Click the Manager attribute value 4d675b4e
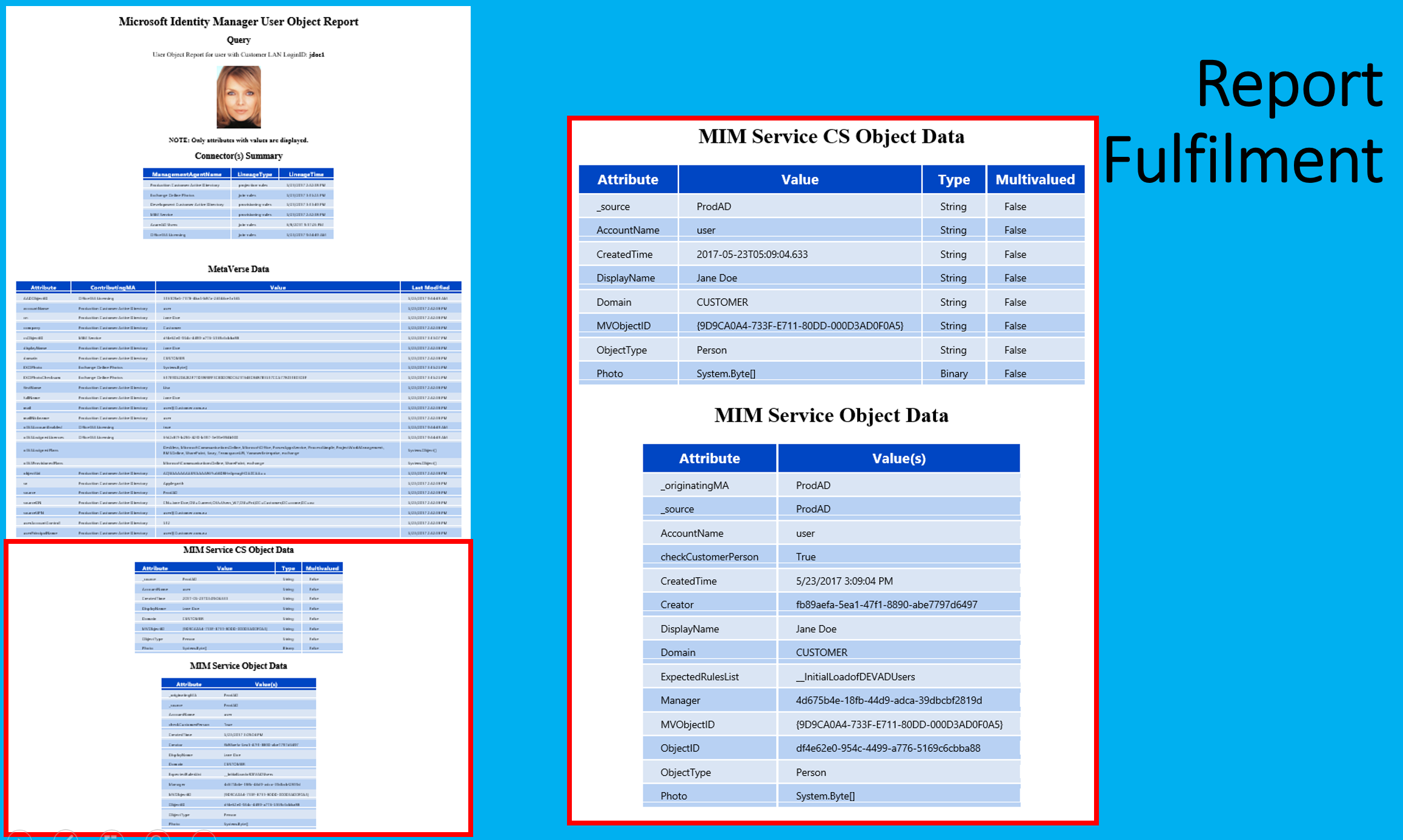Image resolution: width=1403 pixels, height=840 pixels. 889,700
